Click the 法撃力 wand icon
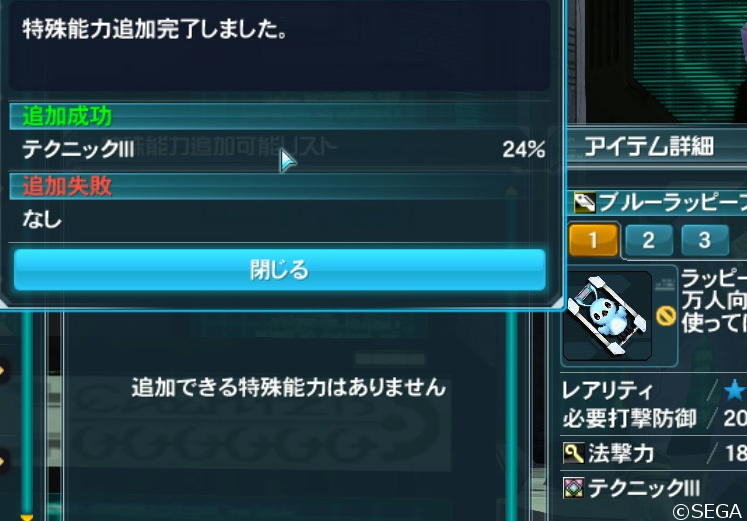 point(573,452)
